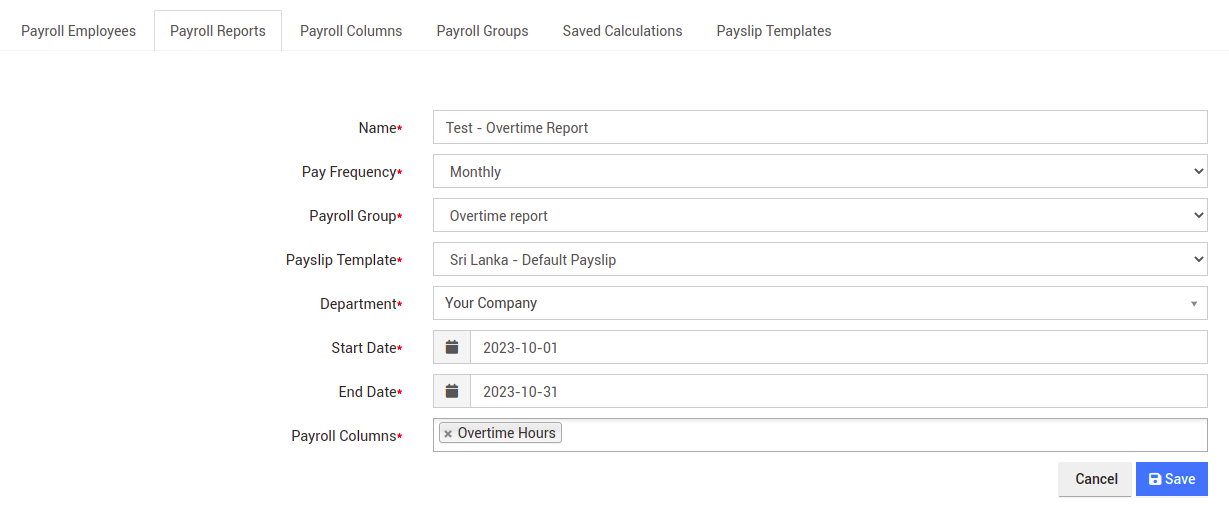Viewport: 1229px width, 516px height.
Task: Click the Payroll Group label
Action: tap(356, 216)
